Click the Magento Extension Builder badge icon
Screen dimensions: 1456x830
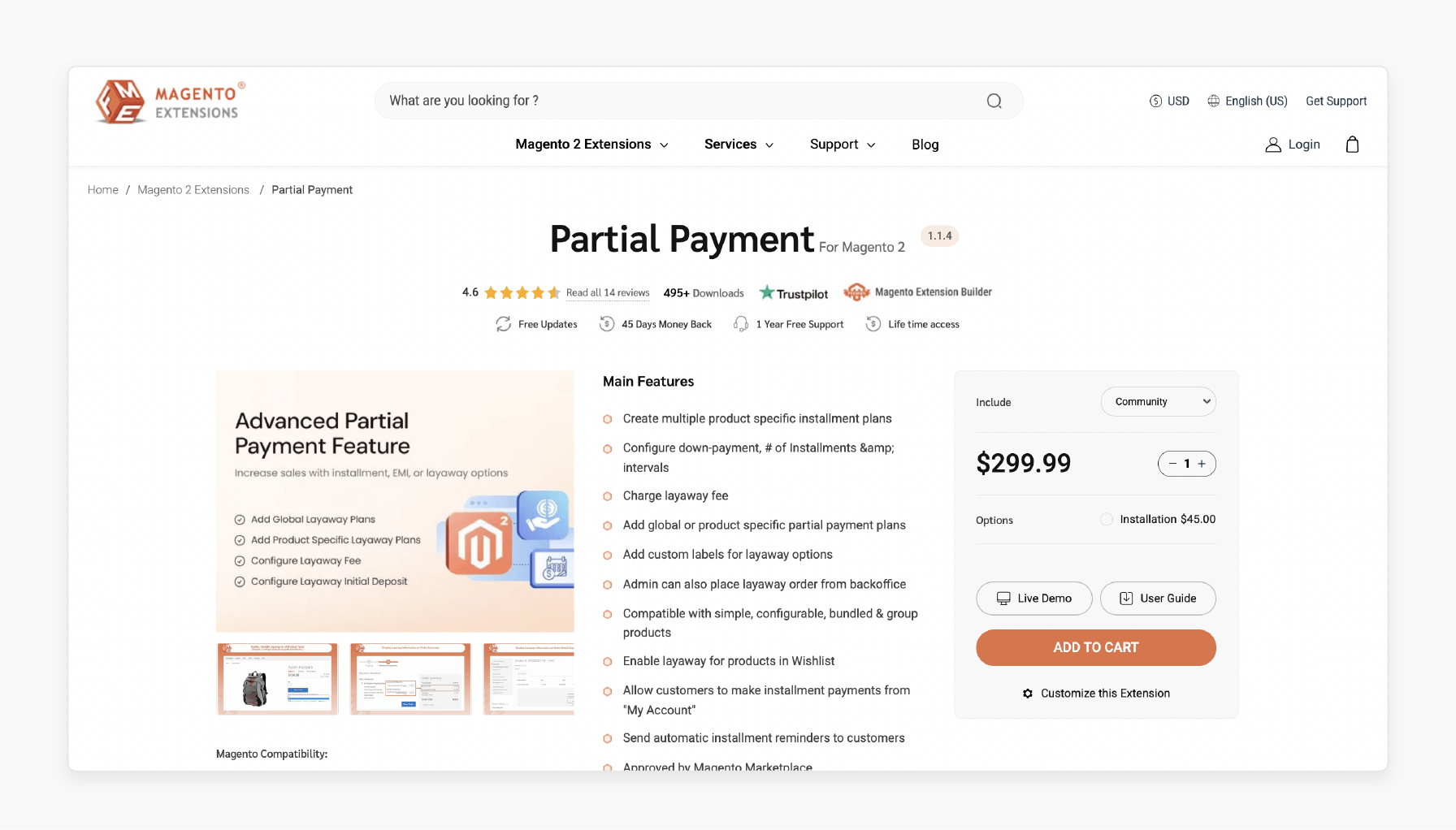pos(856,292)
